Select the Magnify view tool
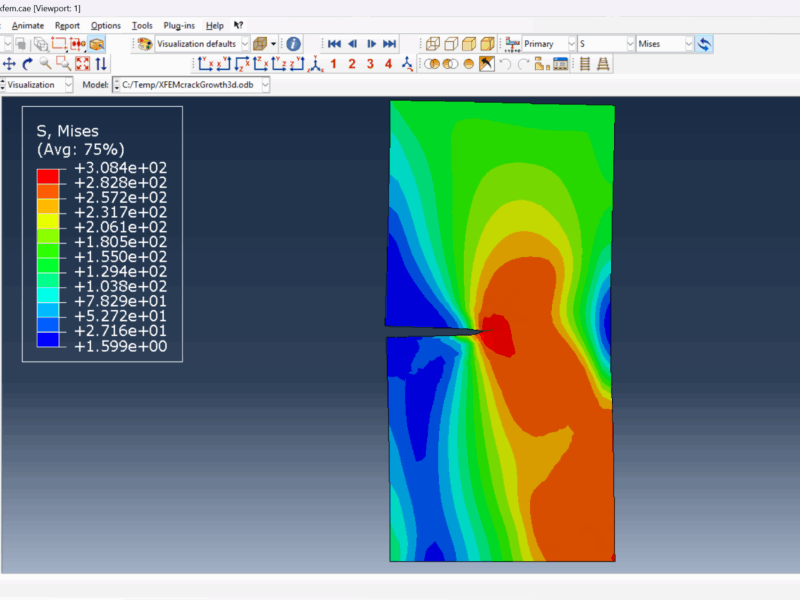This screenshot has width=800, height=600. (x=45, y=64)
